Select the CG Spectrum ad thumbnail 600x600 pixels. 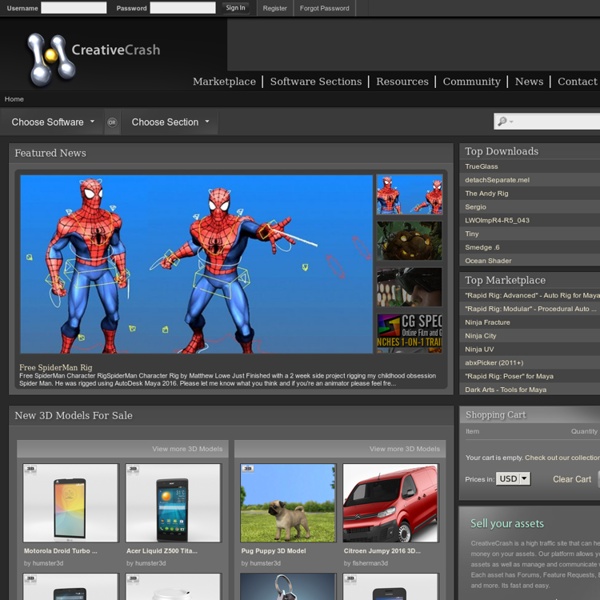point(409,333)
